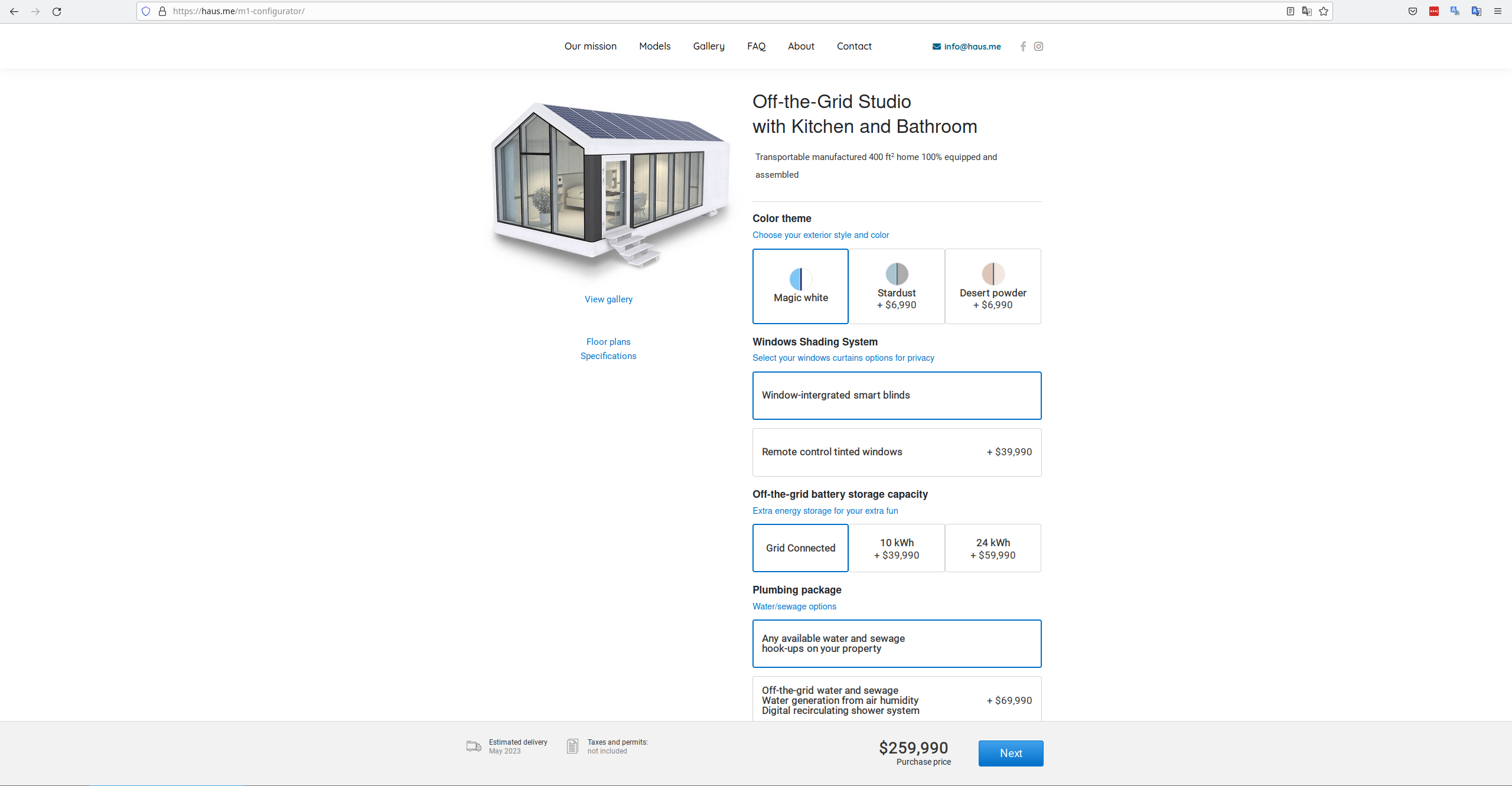
Task: Open the Specifications link
Action: point(608,356)
